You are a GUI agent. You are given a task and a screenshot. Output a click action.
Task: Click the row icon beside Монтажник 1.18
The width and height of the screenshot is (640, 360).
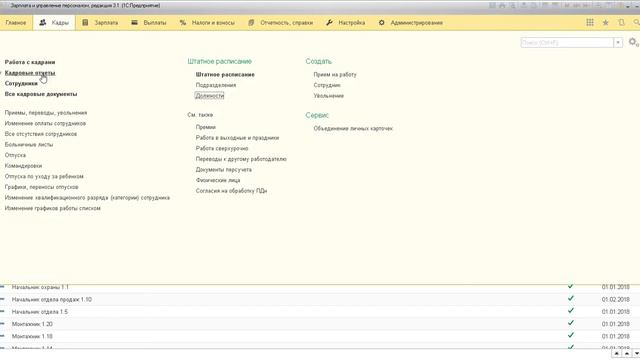point(2,336)
